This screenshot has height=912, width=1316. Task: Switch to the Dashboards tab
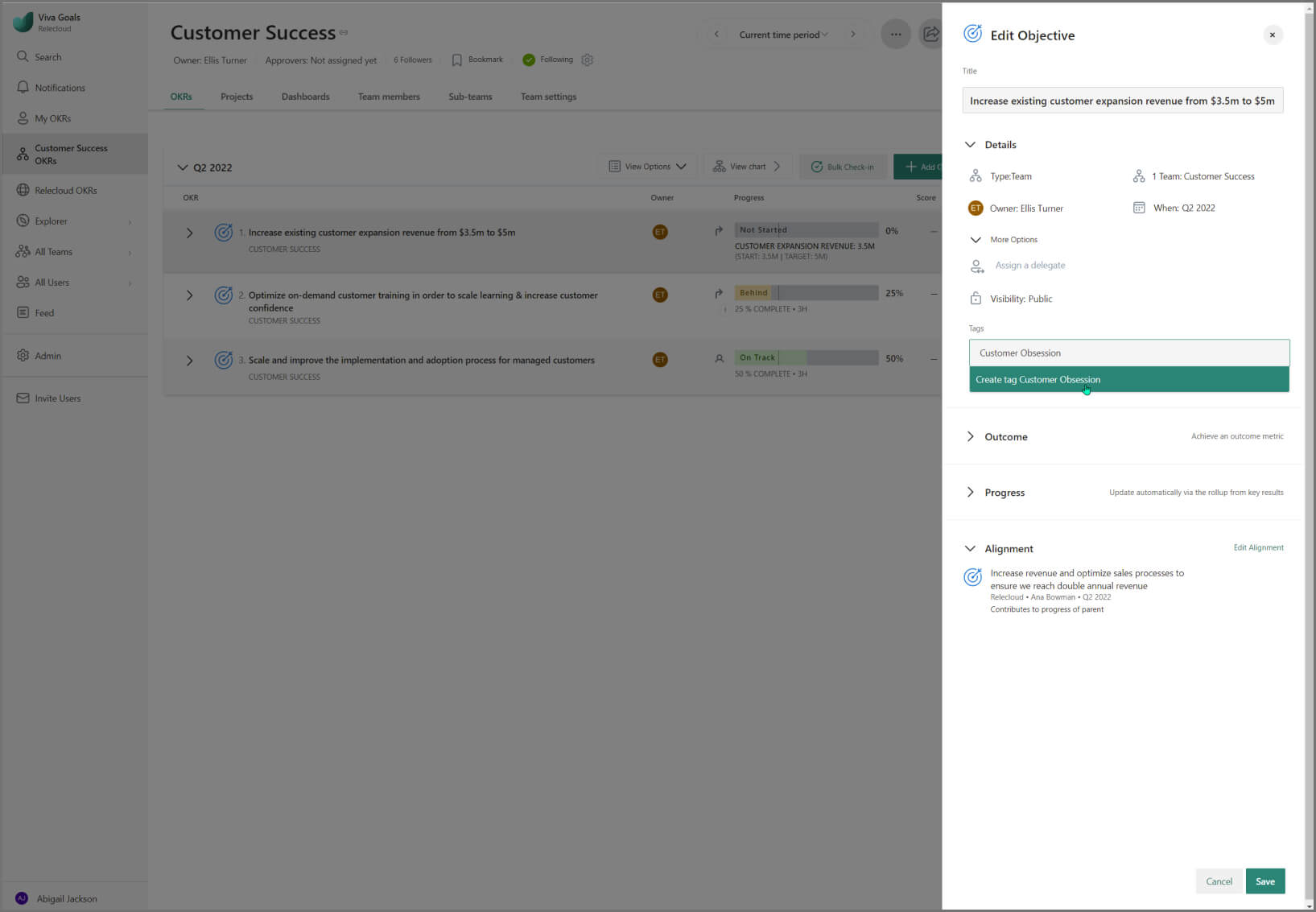pos(306,97)
